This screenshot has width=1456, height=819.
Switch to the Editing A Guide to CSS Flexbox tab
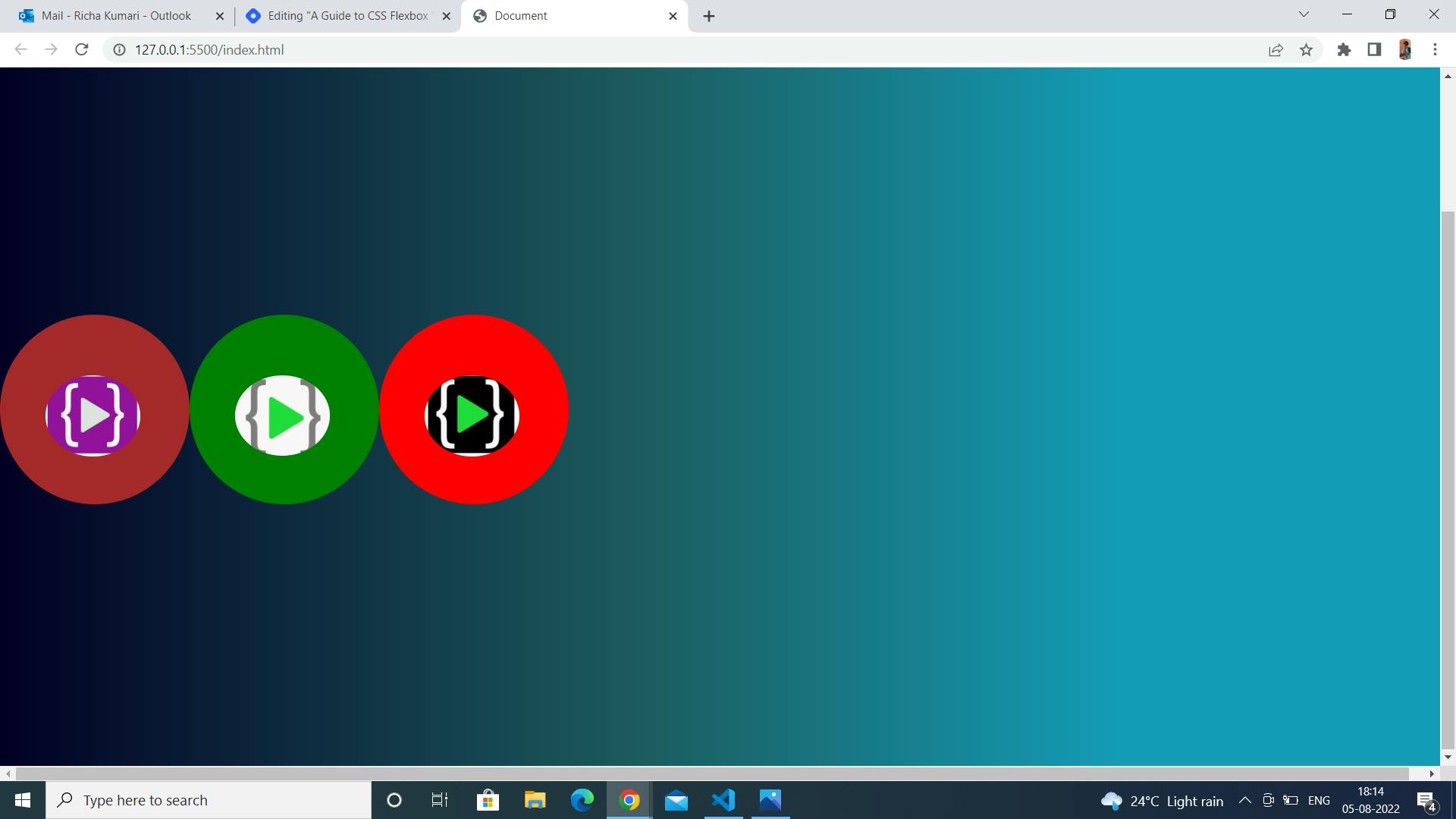point(347,16)
